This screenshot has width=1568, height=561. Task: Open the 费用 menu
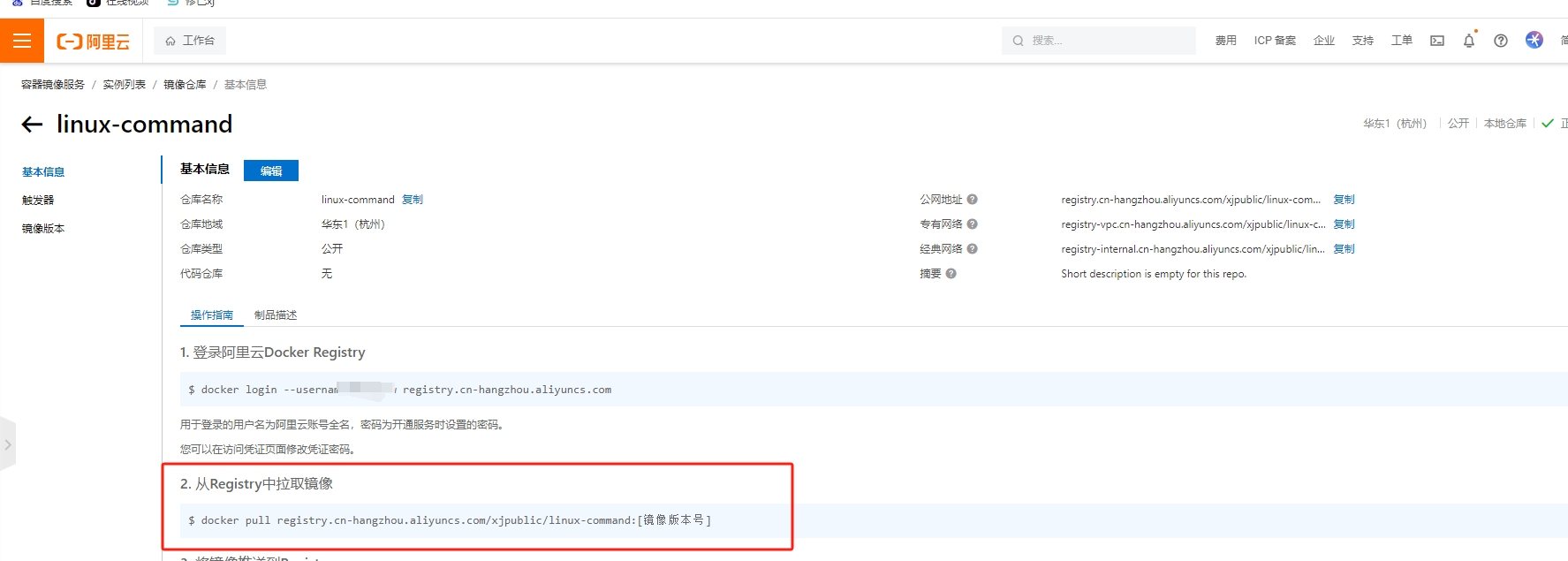[x=1225, y=41]
